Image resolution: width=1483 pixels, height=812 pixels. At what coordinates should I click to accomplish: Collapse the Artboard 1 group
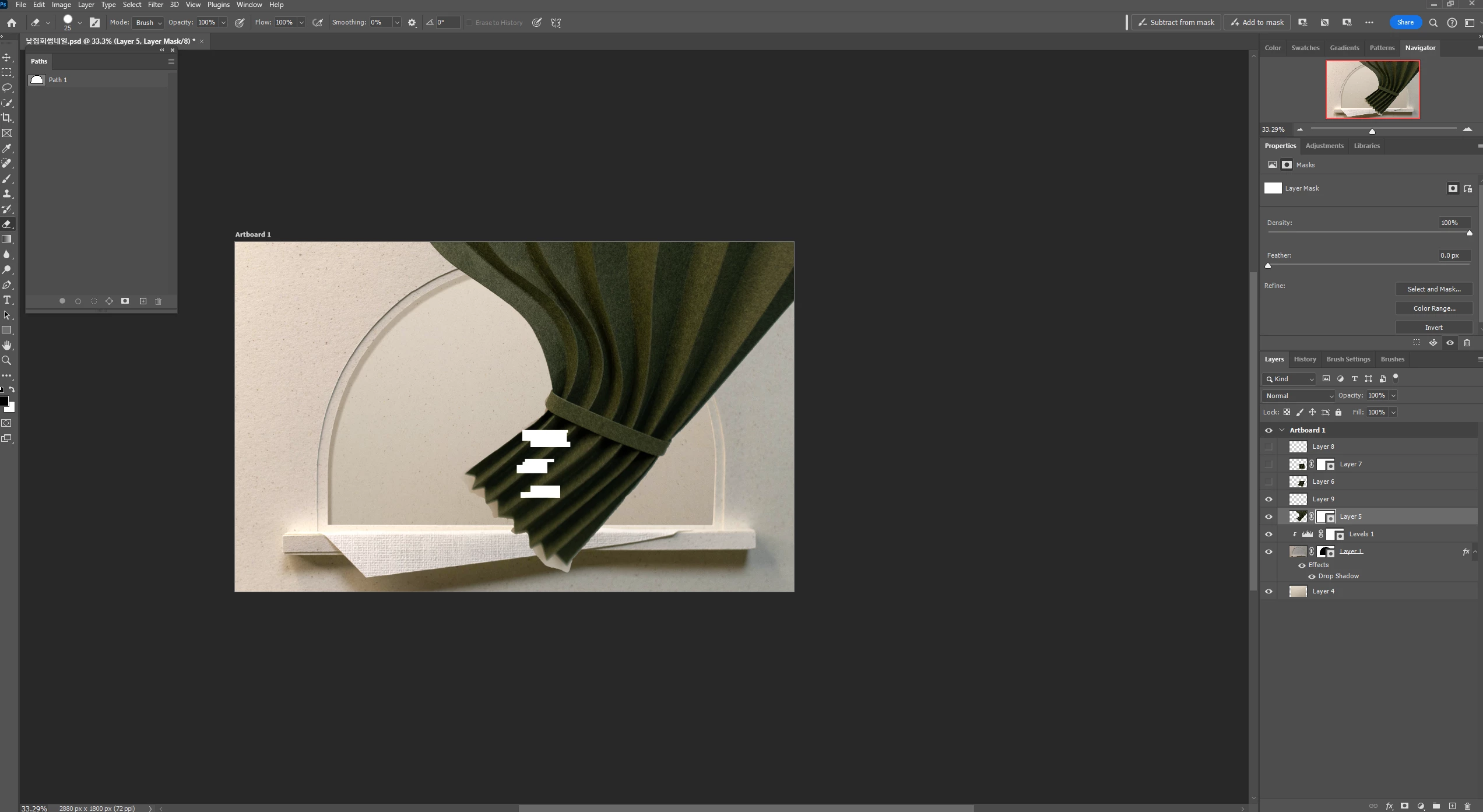point(1282,430)
